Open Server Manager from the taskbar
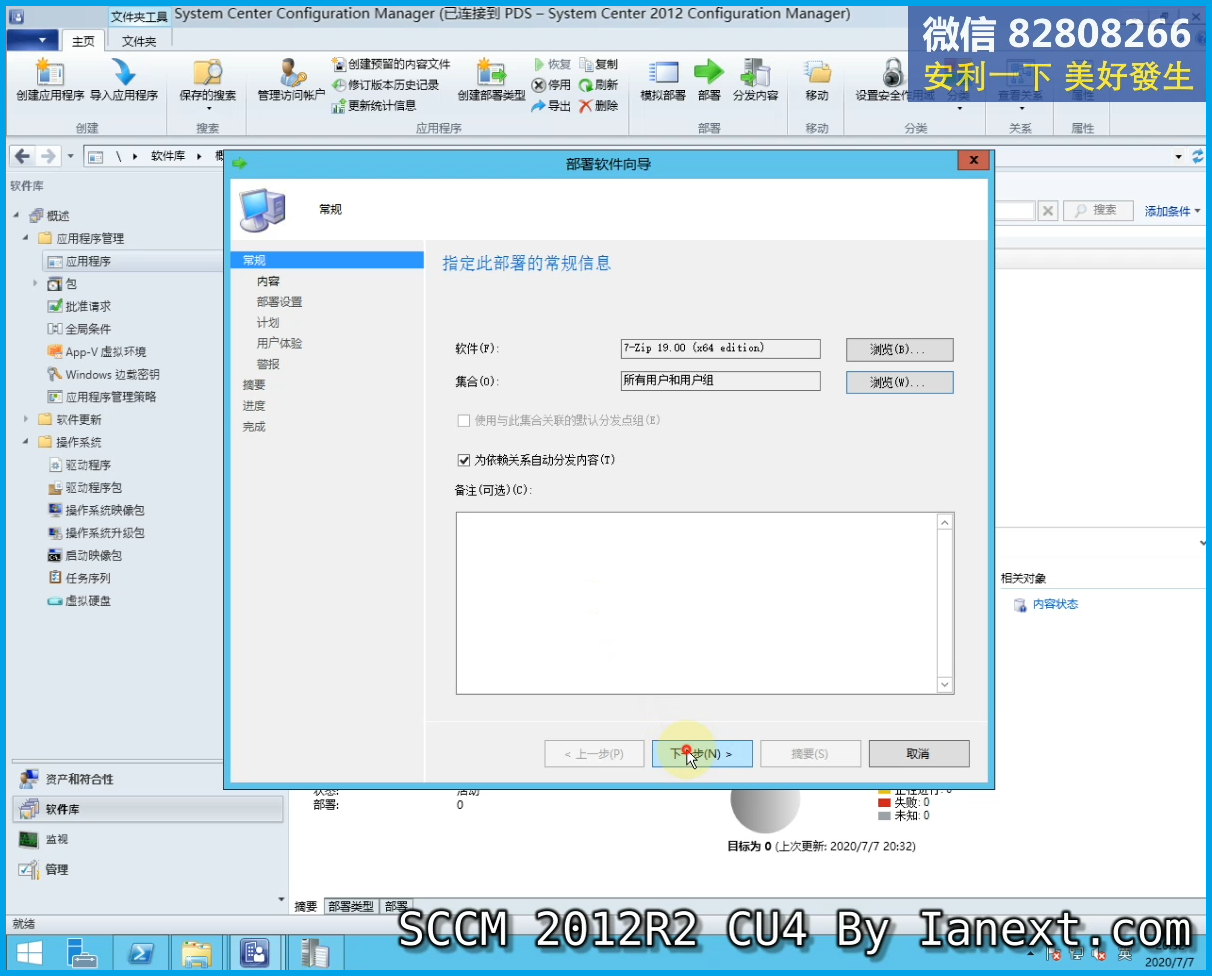Image resolution: width=1212 pixels, height=976 pixels. [83, 953]
